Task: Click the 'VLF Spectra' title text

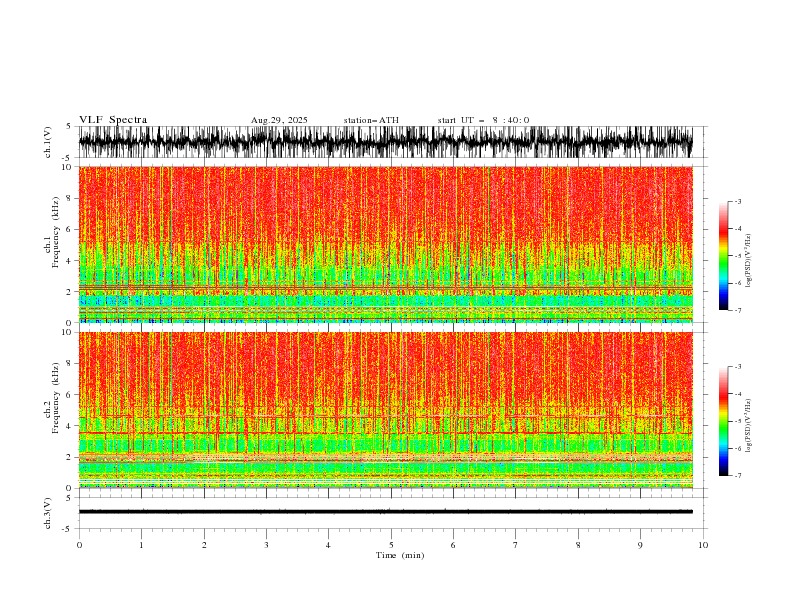Action: (x=113, y=120)
